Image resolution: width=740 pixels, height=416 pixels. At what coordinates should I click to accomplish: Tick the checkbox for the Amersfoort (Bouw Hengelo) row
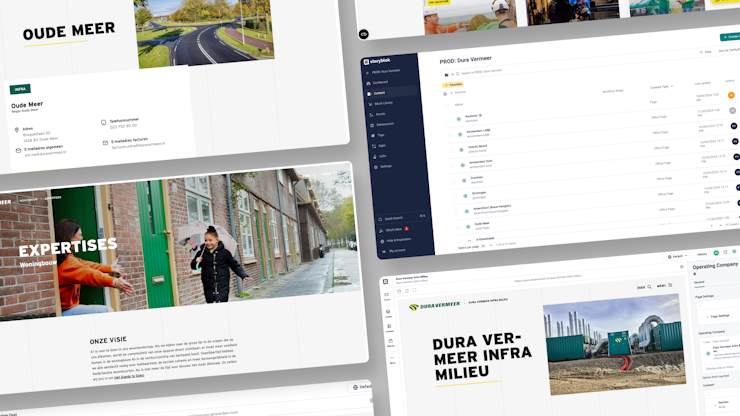tap(457, 212)
